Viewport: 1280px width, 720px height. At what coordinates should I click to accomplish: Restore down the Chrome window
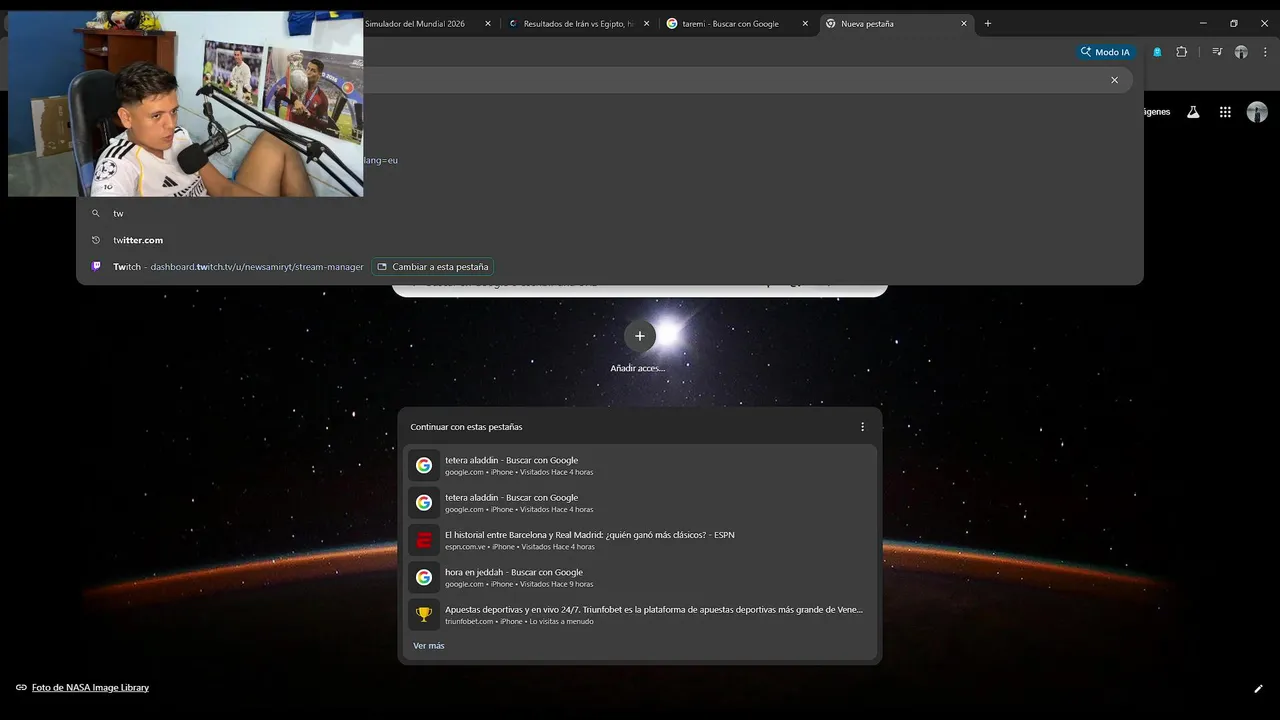click(1233, 23)
